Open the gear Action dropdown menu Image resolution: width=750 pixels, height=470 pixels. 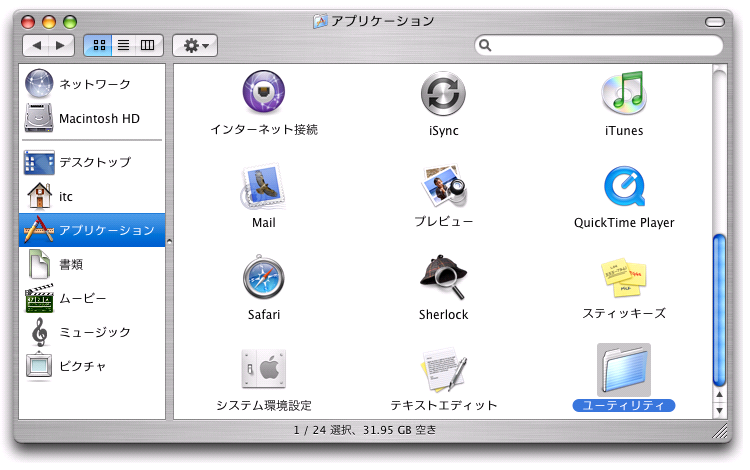(x=194, y=45)
